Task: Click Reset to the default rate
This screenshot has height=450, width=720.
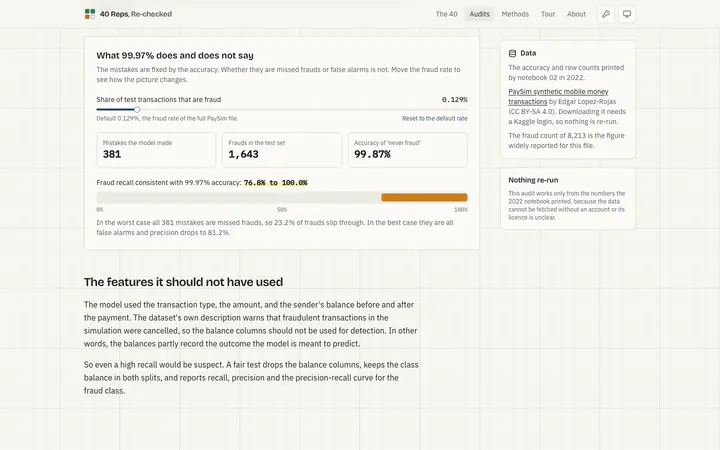Action: pyautogui.click(x=435, y=118)
